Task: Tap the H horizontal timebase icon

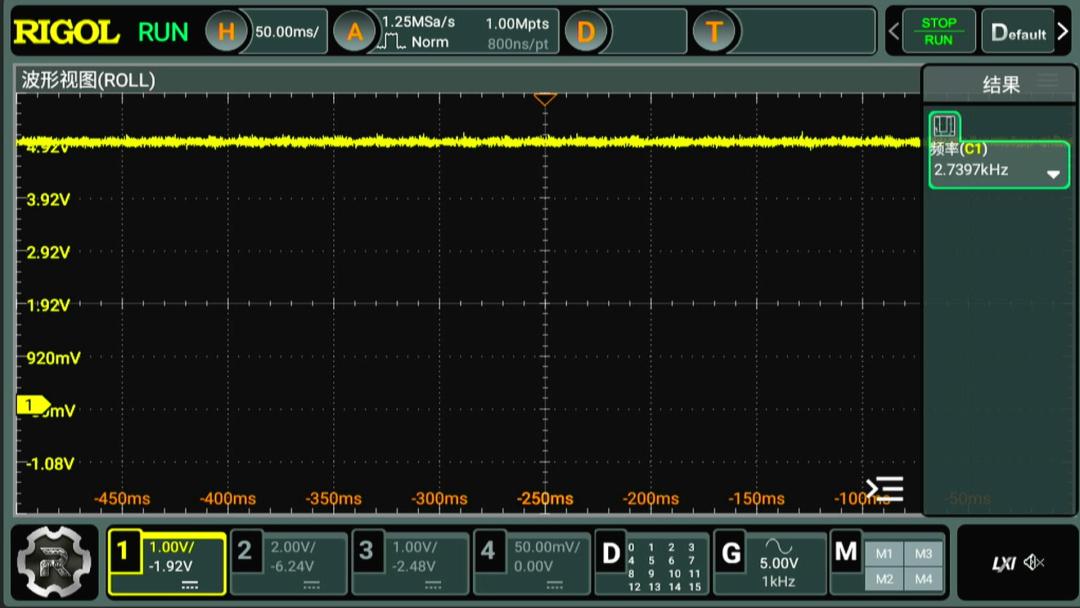Action: (x=226, y=32)
